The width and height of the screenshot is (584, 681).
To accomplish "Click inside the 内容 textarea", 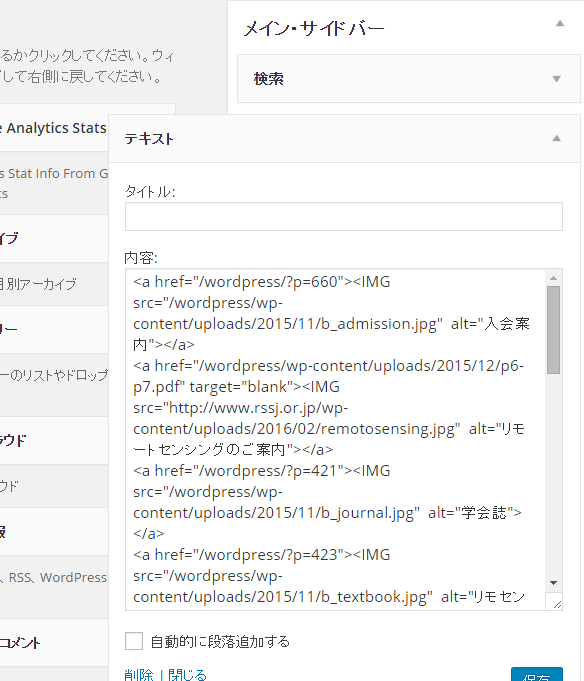I will [335, 439].
